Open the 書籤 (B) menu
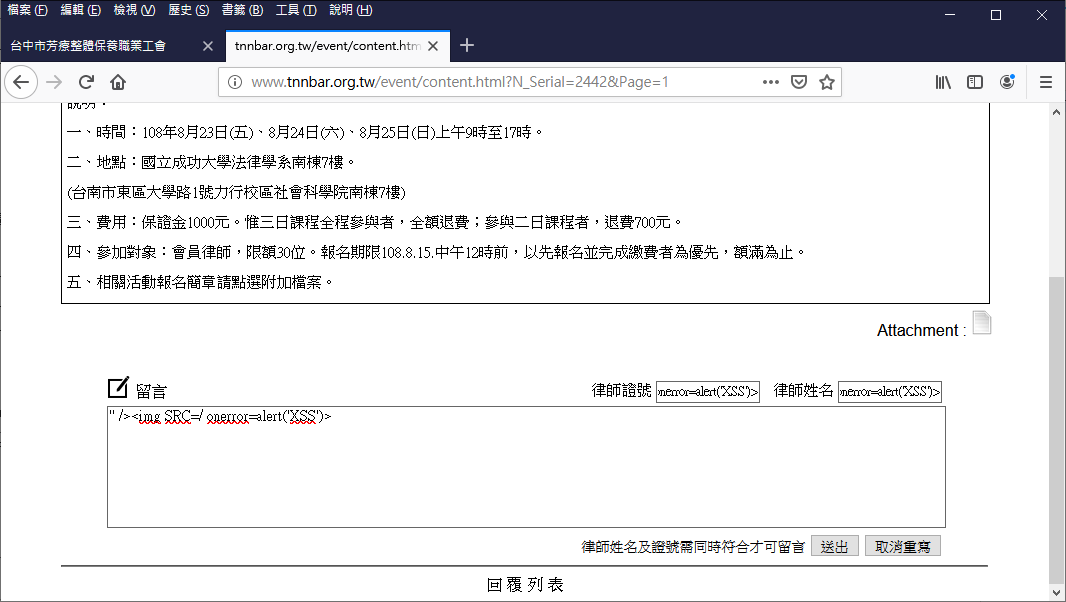 (242, 10)
